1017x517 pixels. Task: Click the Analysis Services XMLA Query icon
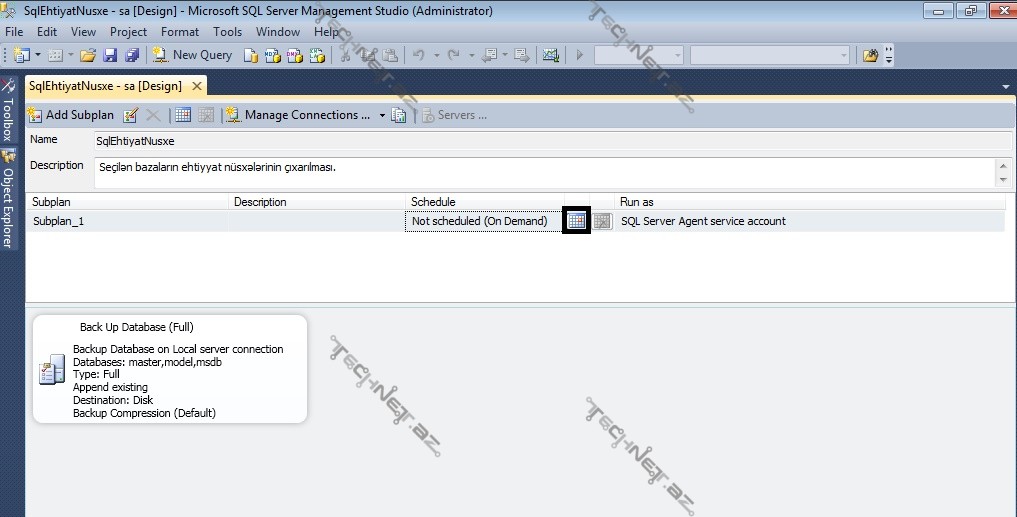pos(317,55)
